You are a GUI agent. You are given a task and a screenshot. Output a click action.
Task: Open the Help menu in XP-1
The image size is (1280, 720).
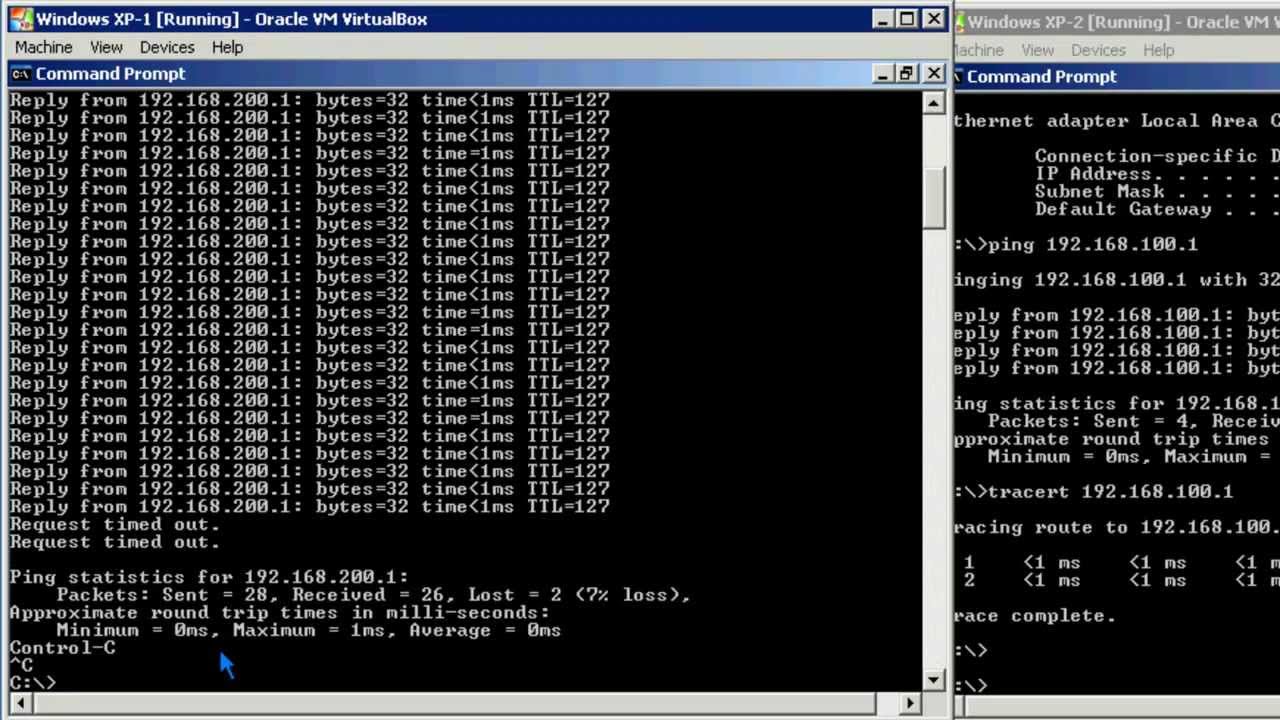(227, 47)
